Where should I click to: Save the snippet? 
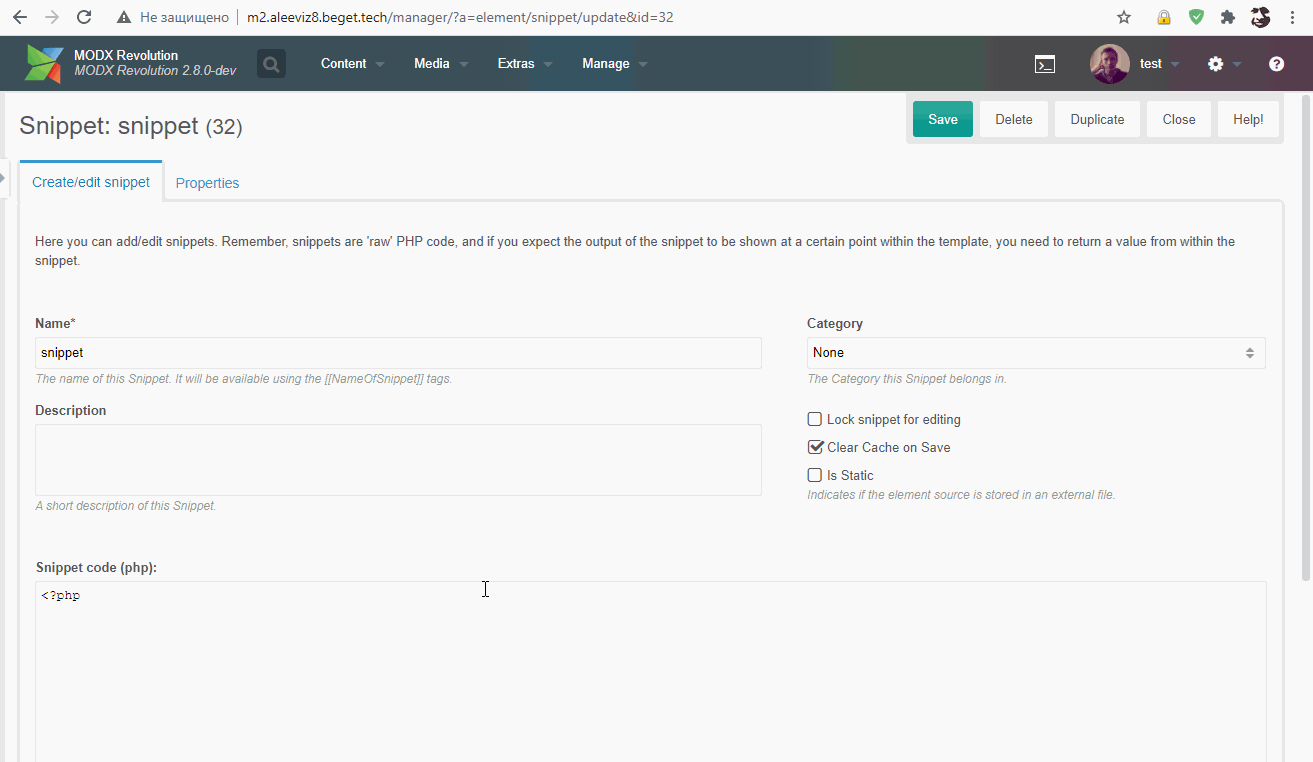[943, 119]
